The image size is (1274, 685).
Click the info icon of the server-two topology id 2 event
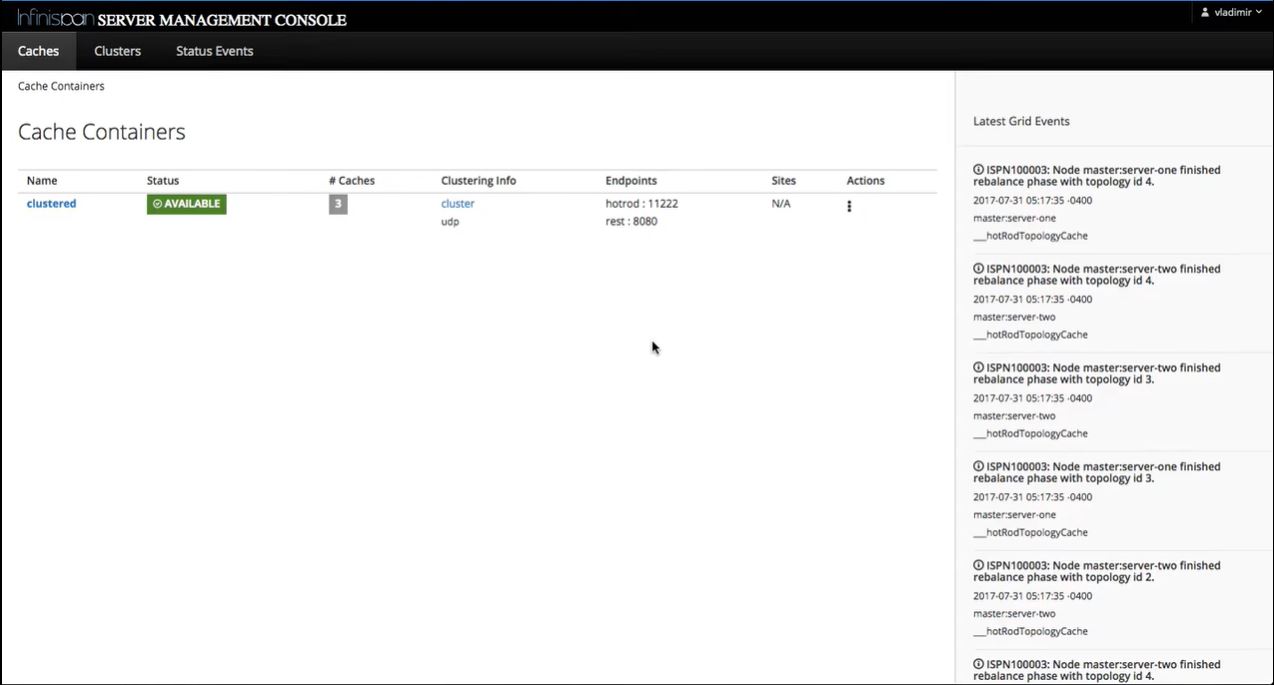point(978,566)
